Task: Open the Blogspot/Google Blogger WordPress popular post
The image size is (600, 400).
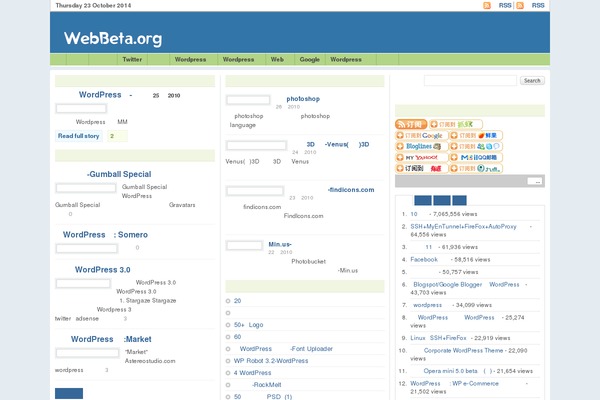Action: click(466, 284)
